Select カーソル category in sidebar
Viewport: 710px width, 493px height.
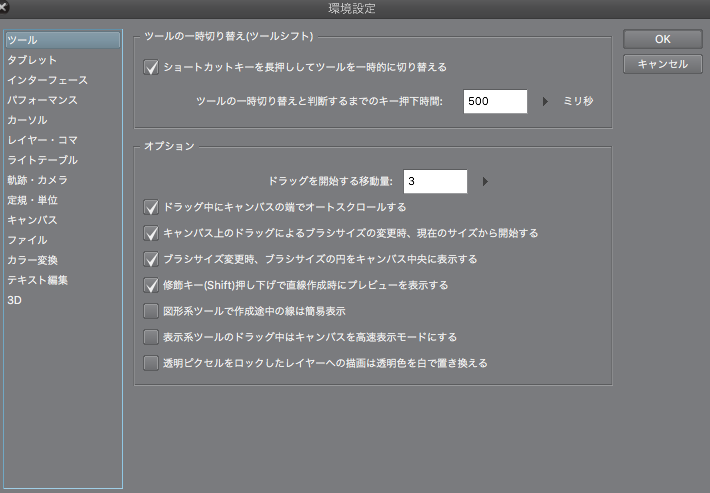[x=27, y=120]
